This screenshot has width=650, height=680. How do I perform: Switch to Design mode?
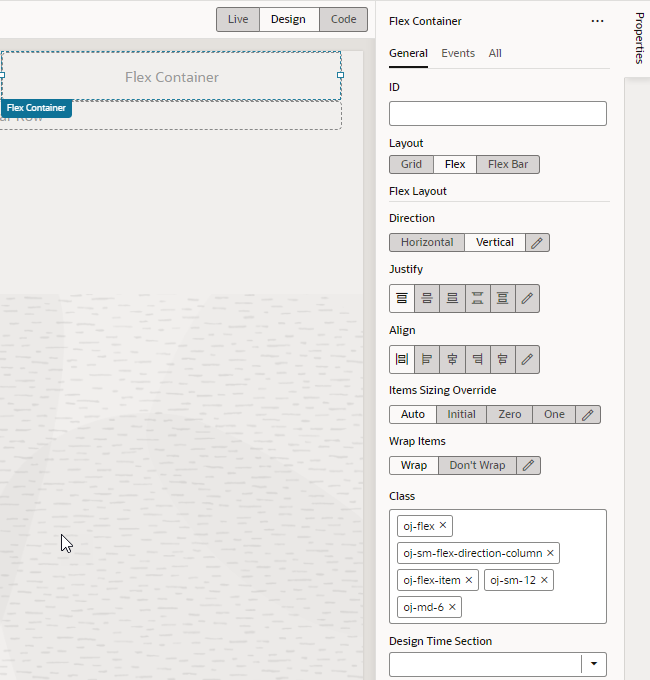288,19
